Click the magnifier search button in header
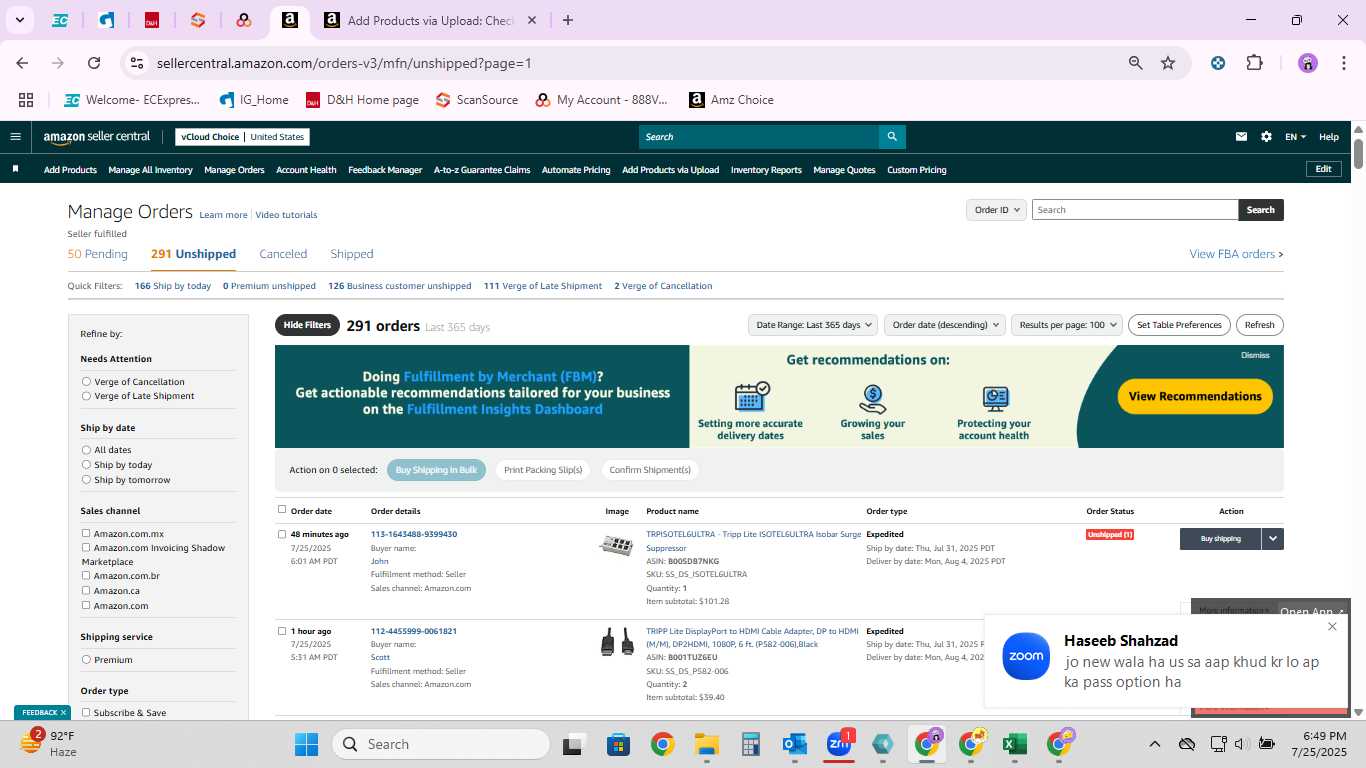Image resolution: width=1366 pixels, height=768 pixels. pyautogui.click(x=892, y=137)
